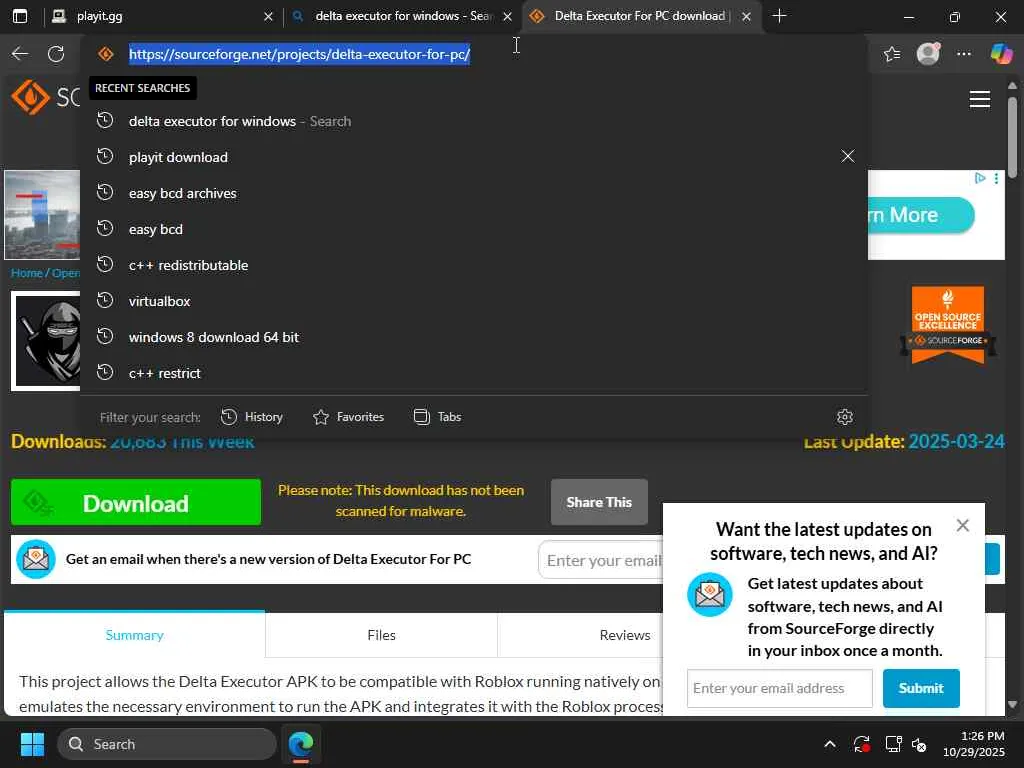This screenshot has height=768, width=1024.
Task: Close the delta executor search tab
Action: tap(507, 16)
